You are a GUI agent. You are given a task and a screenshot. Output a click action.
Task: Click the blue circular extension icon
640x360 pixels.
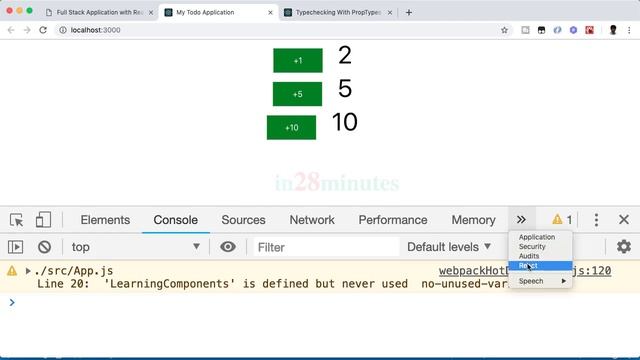[557, 30]
